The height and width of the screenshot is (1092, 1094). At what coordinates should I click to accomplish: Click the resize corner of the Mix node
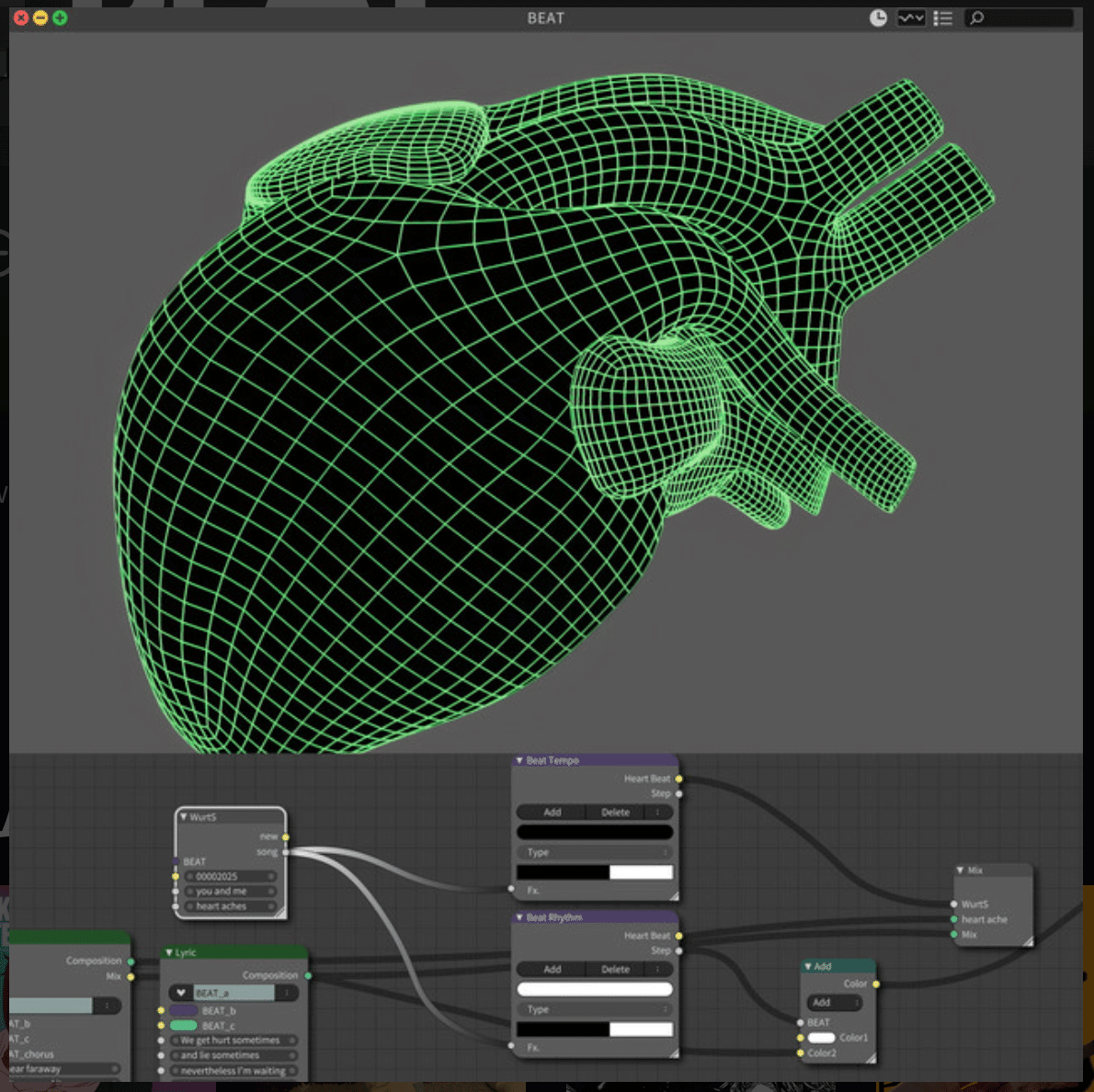point(1027,941)
